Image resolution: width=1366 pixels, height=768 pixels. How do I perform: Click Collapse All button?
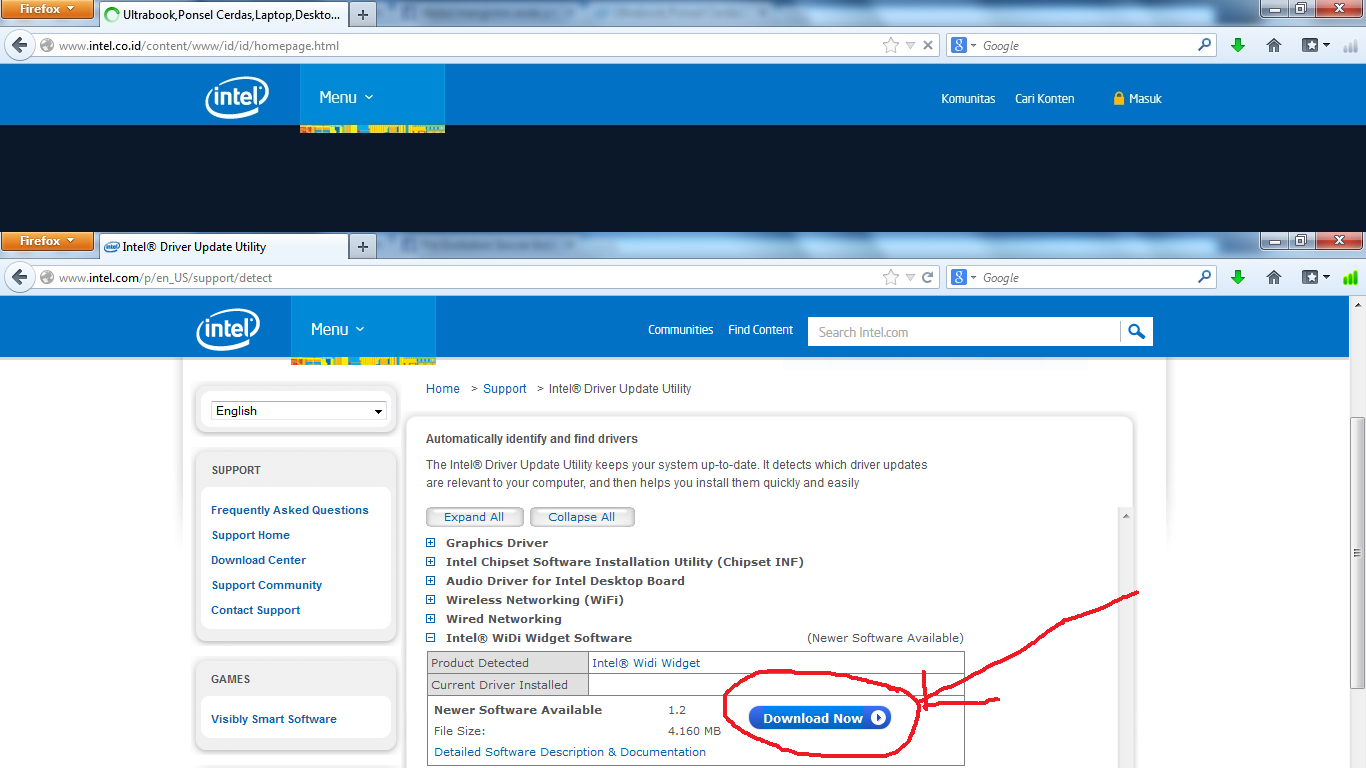click(x=582, y=517)
